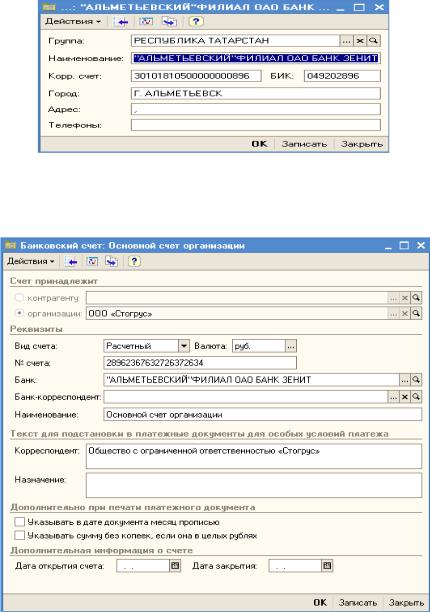Click the Наименование field with bank name

pyautogui.click(x=256, y=58)
